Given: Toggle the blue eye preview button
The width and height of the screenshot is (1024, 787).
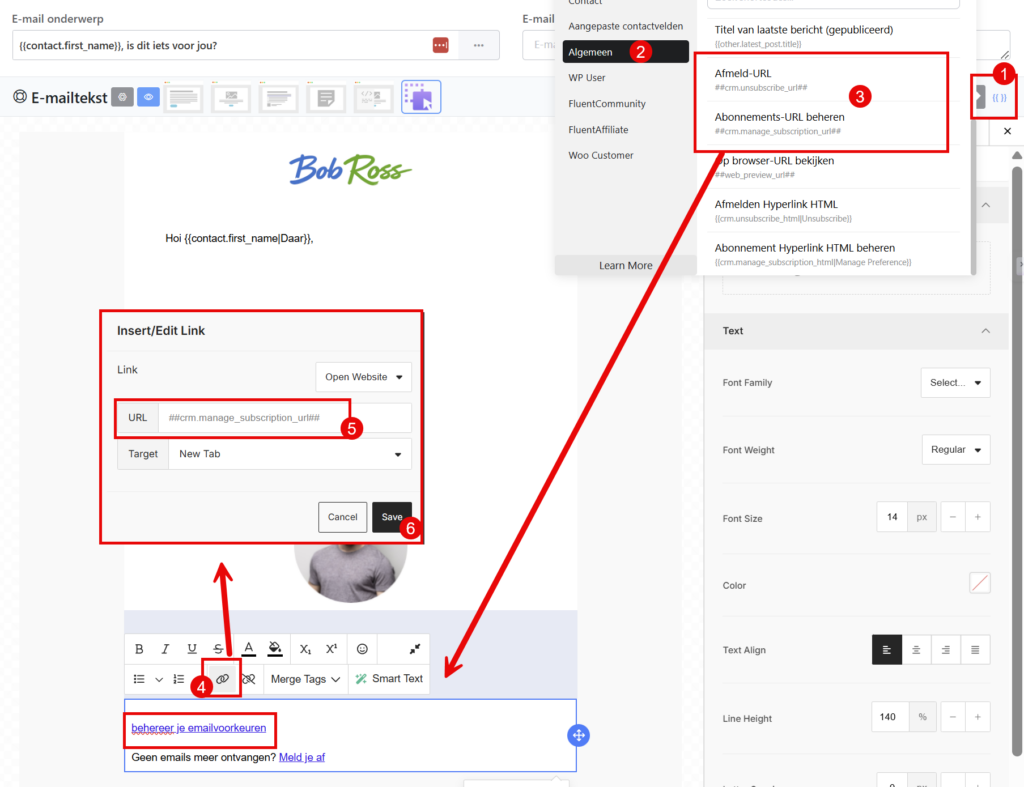Looking at the screenshot, I should [148, 97].
